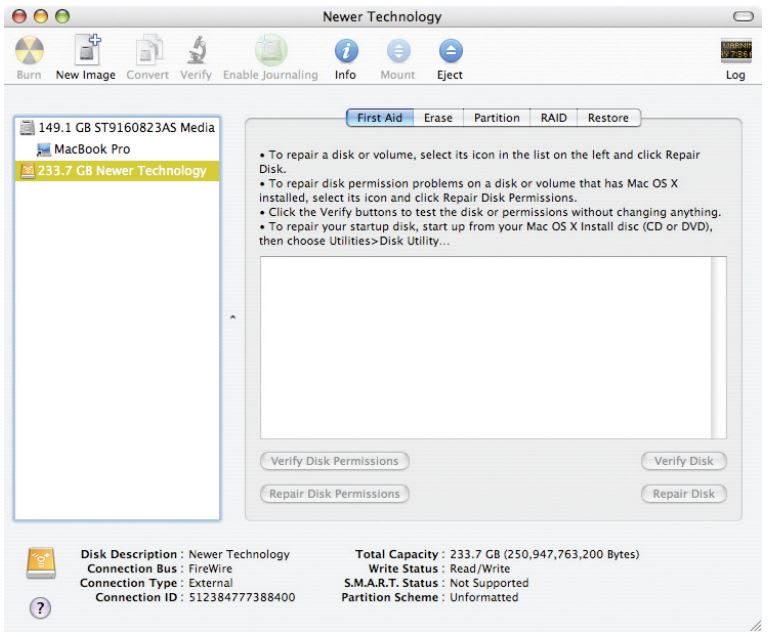Open the Partition tab

pos(496,117)
